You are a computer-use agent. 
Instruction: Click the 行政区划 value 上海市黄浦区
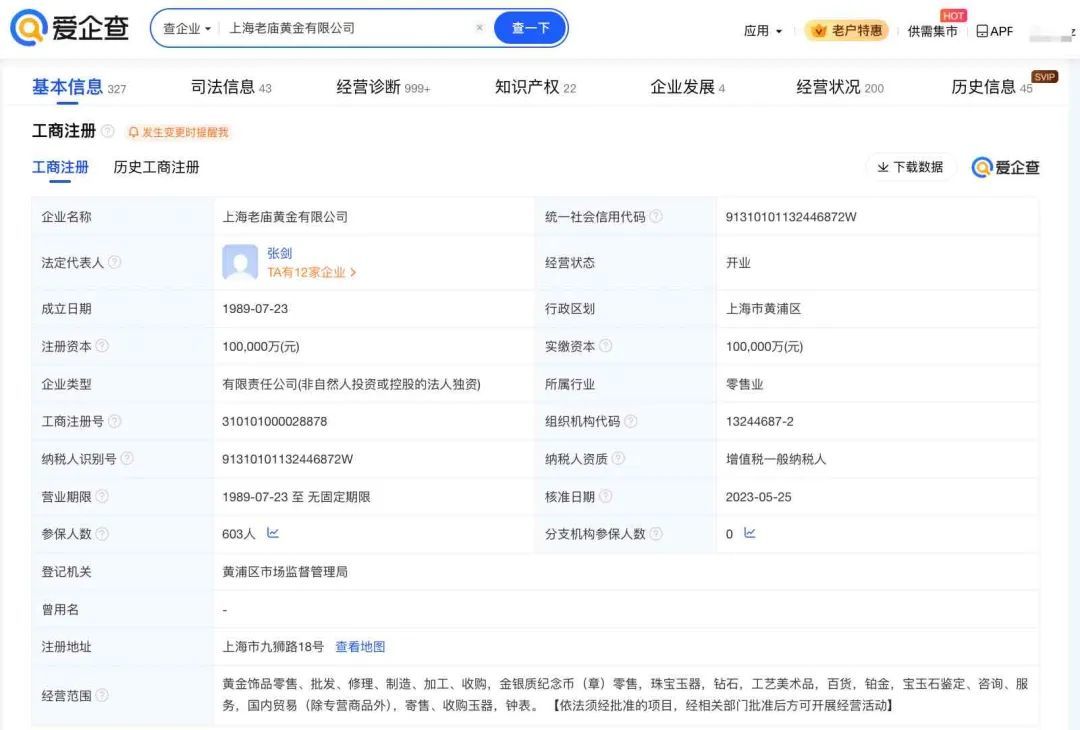(x=763, y=309)
